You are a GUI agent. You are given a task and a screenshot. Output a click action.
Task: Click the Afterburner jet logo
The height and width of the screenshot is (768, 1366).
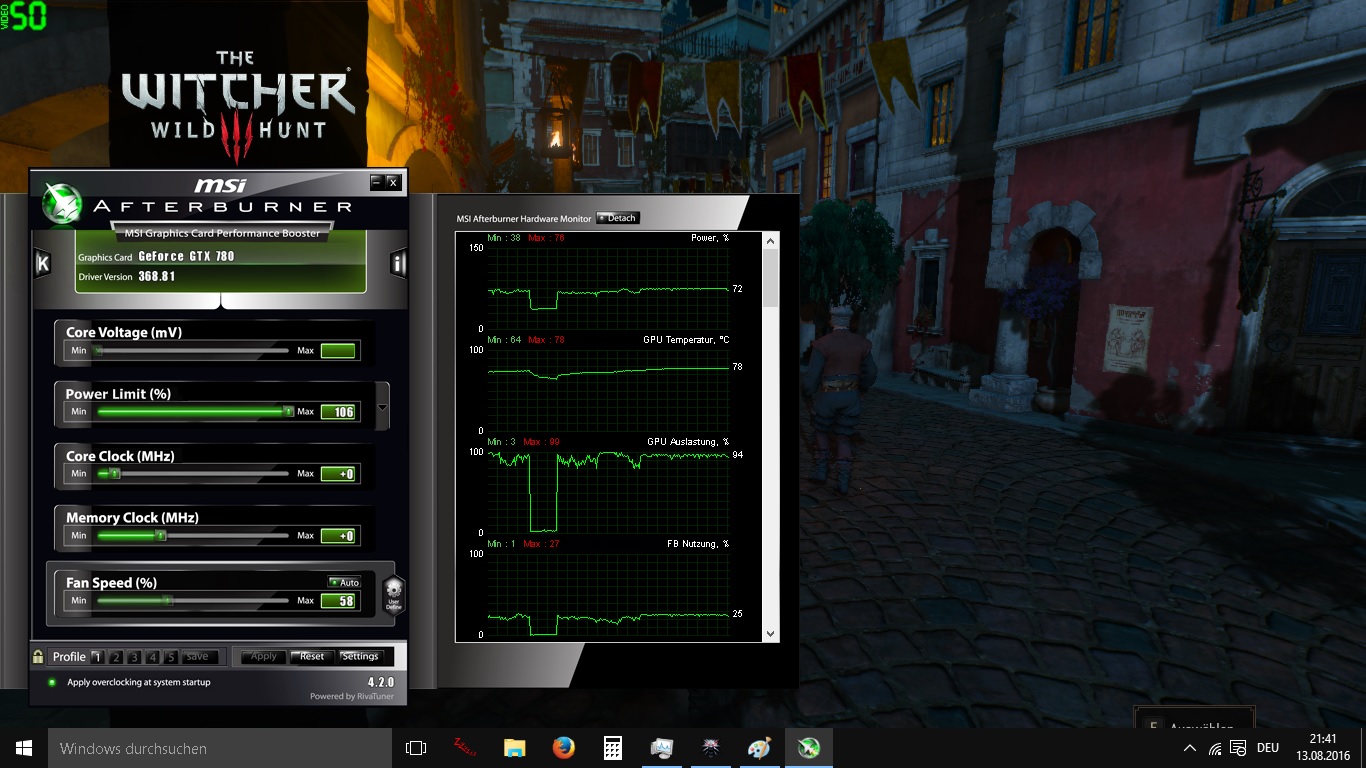pyautogui.click(x=62, y=205)
